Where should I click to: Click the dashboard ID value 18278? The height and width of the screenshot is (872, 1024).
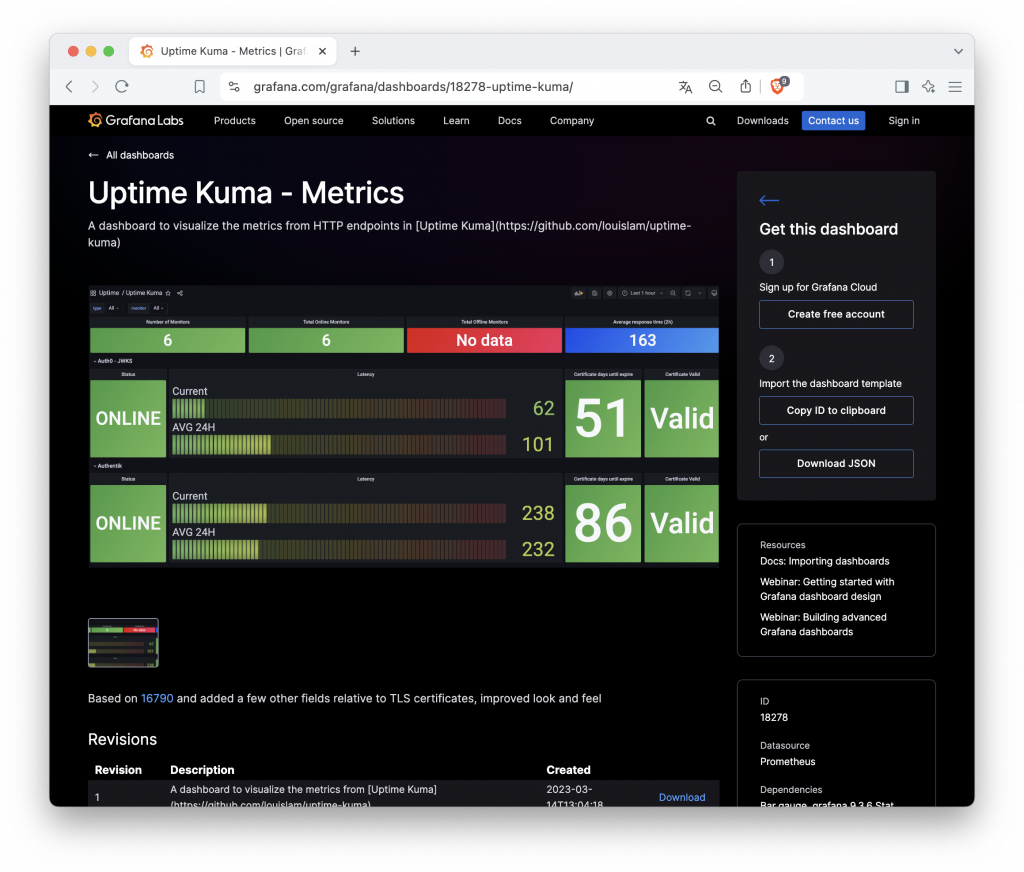tap(774, 717)
